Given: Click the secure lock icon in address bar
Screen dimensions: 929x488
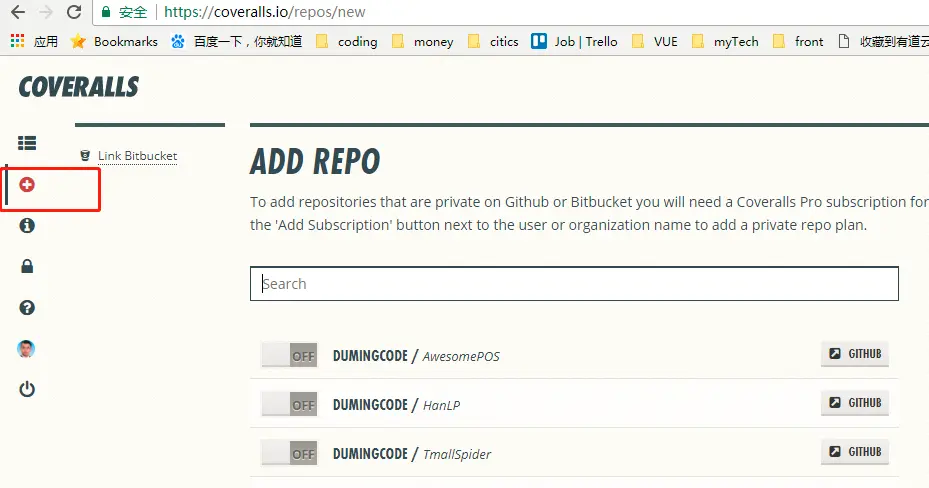Looking at the screenshot, I should coord(106,12).
